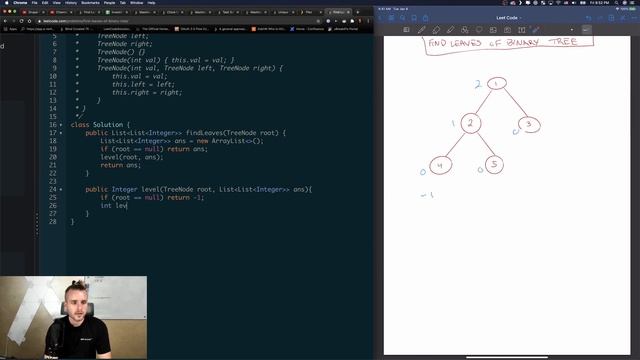This screenshot has width=640, height=360.
Task: Click the 'int lev' line being typed
Action: click(x=114, y=206)
